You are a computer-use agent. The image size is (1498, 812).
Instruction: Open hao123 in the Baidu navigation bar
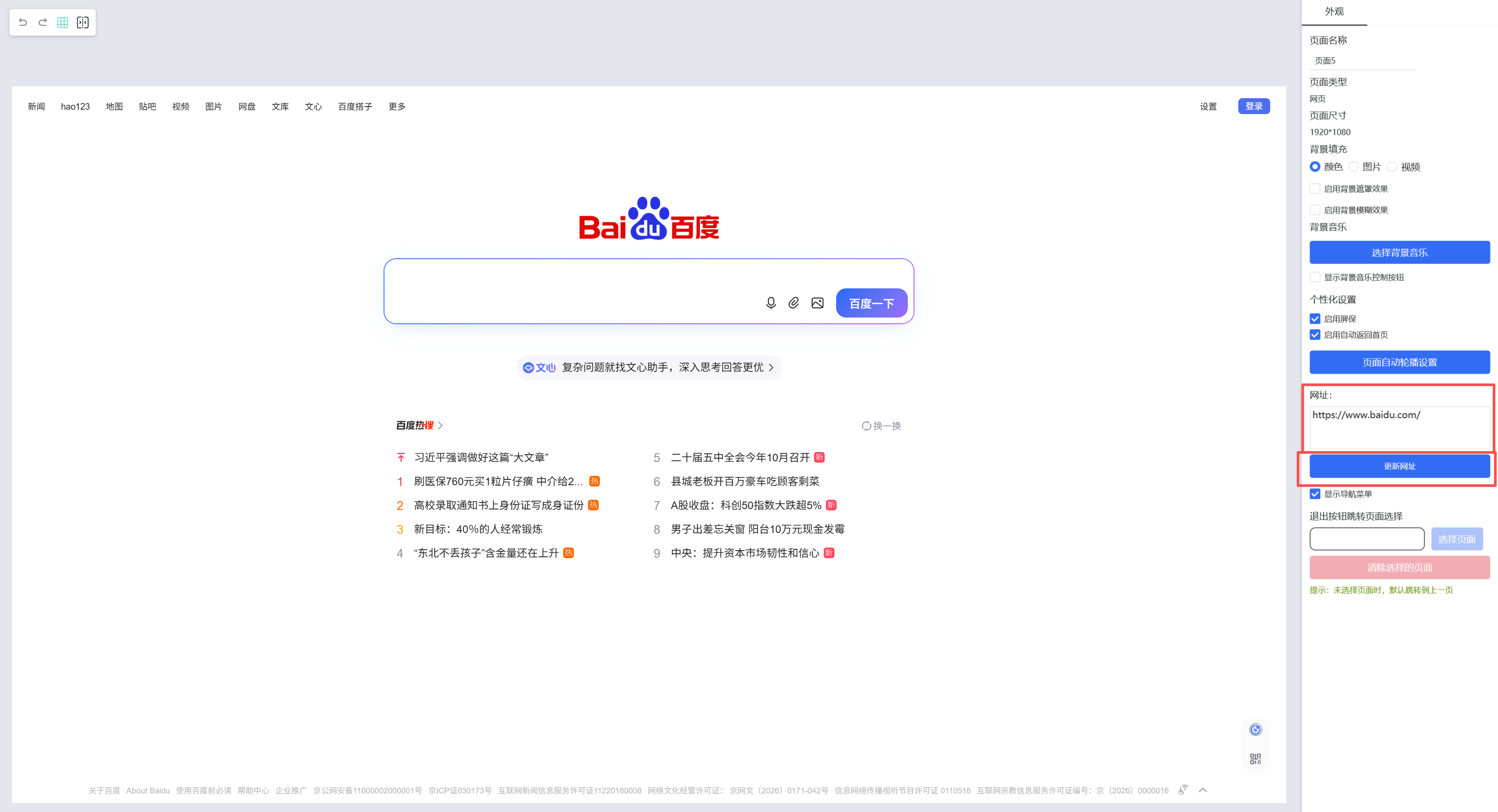pos(76,107)
